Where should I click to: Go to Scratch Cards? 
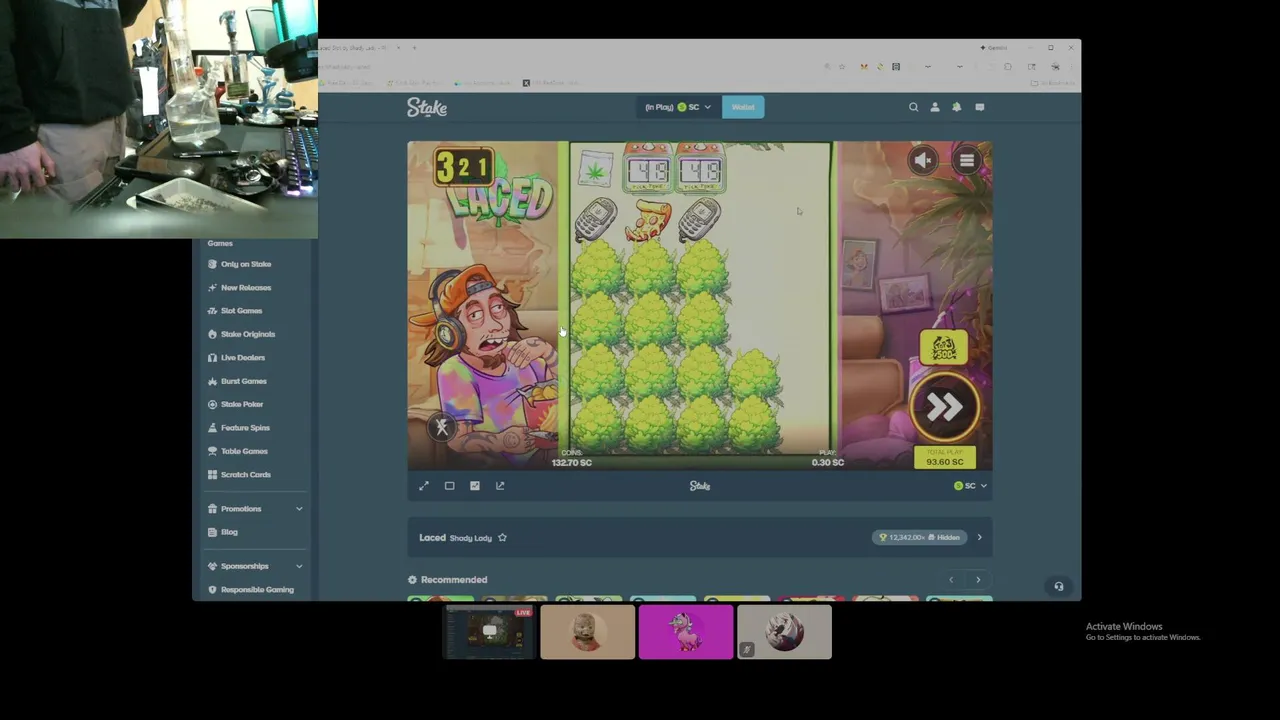245,475
